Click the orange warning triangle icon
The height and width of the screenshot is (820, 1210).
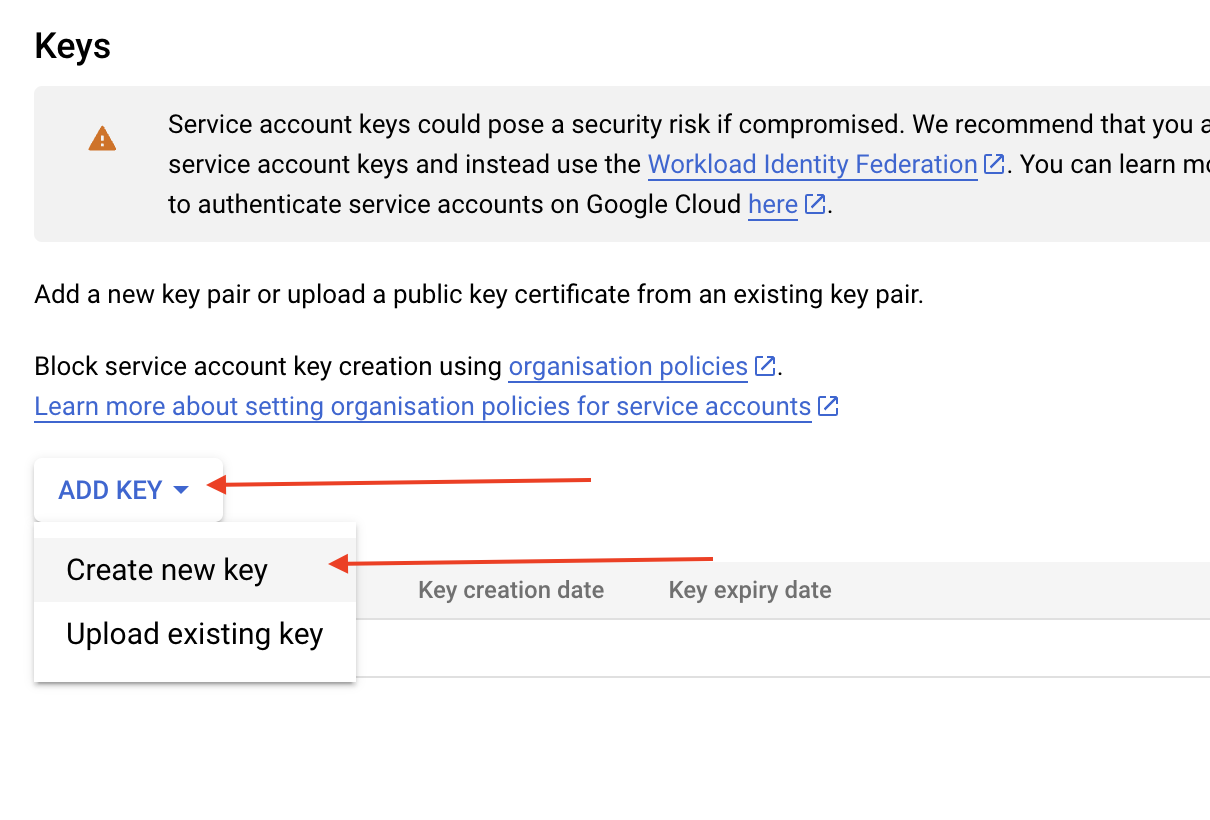(102, 139)
